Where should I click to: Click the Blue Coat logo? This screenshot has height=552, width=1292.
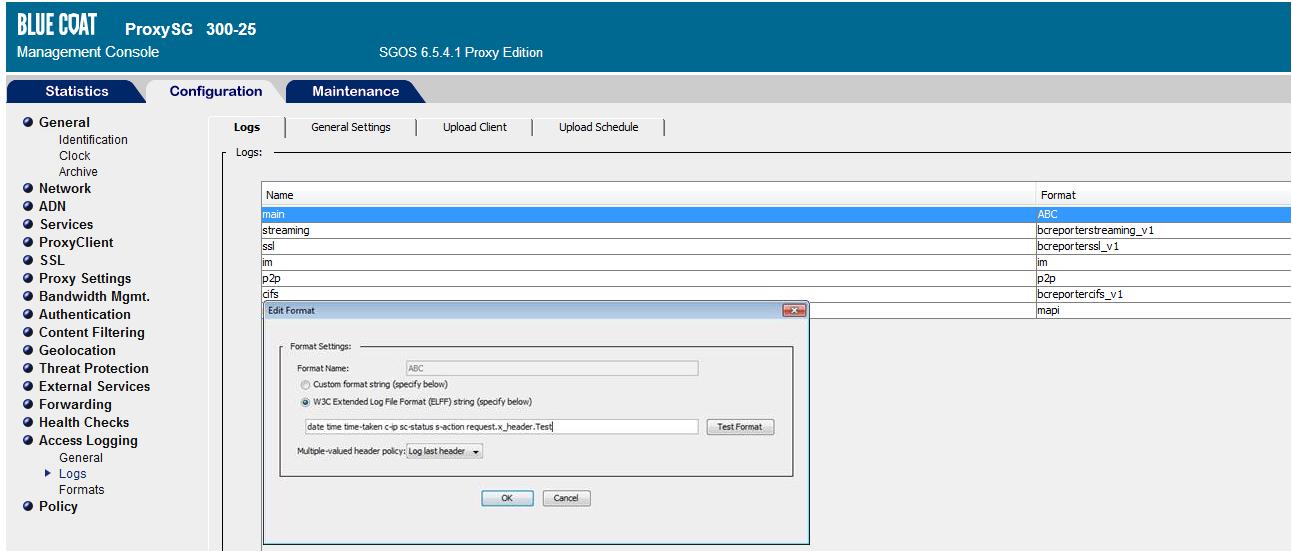56,27
